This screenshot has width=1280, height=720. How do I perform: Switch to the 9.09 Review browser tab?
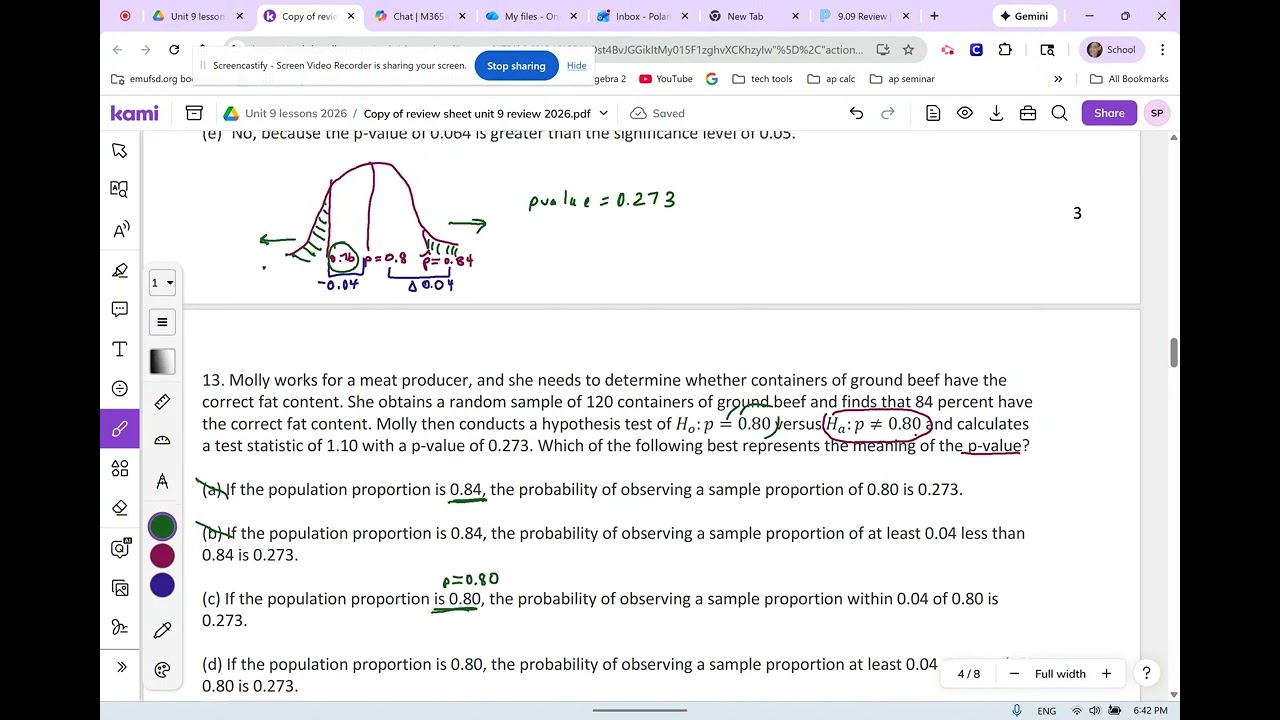[862, 16]
